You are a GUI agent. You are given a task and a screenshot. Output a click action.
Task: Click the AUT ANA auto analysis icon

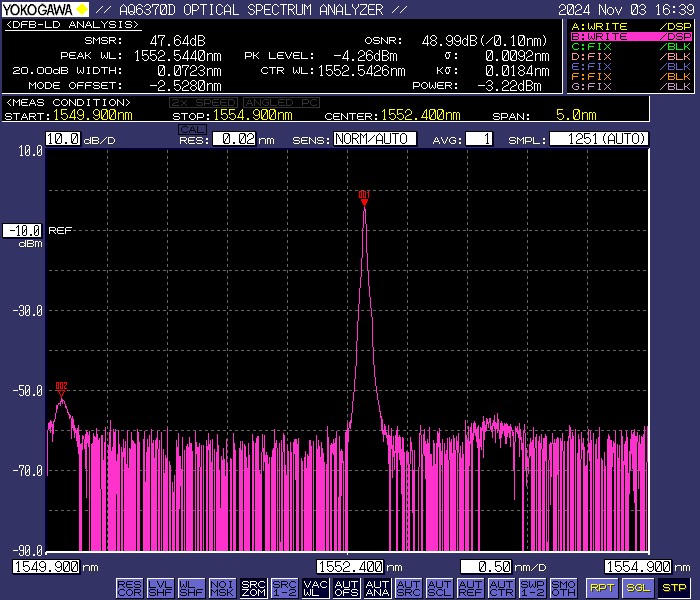(x=377, y=588)
